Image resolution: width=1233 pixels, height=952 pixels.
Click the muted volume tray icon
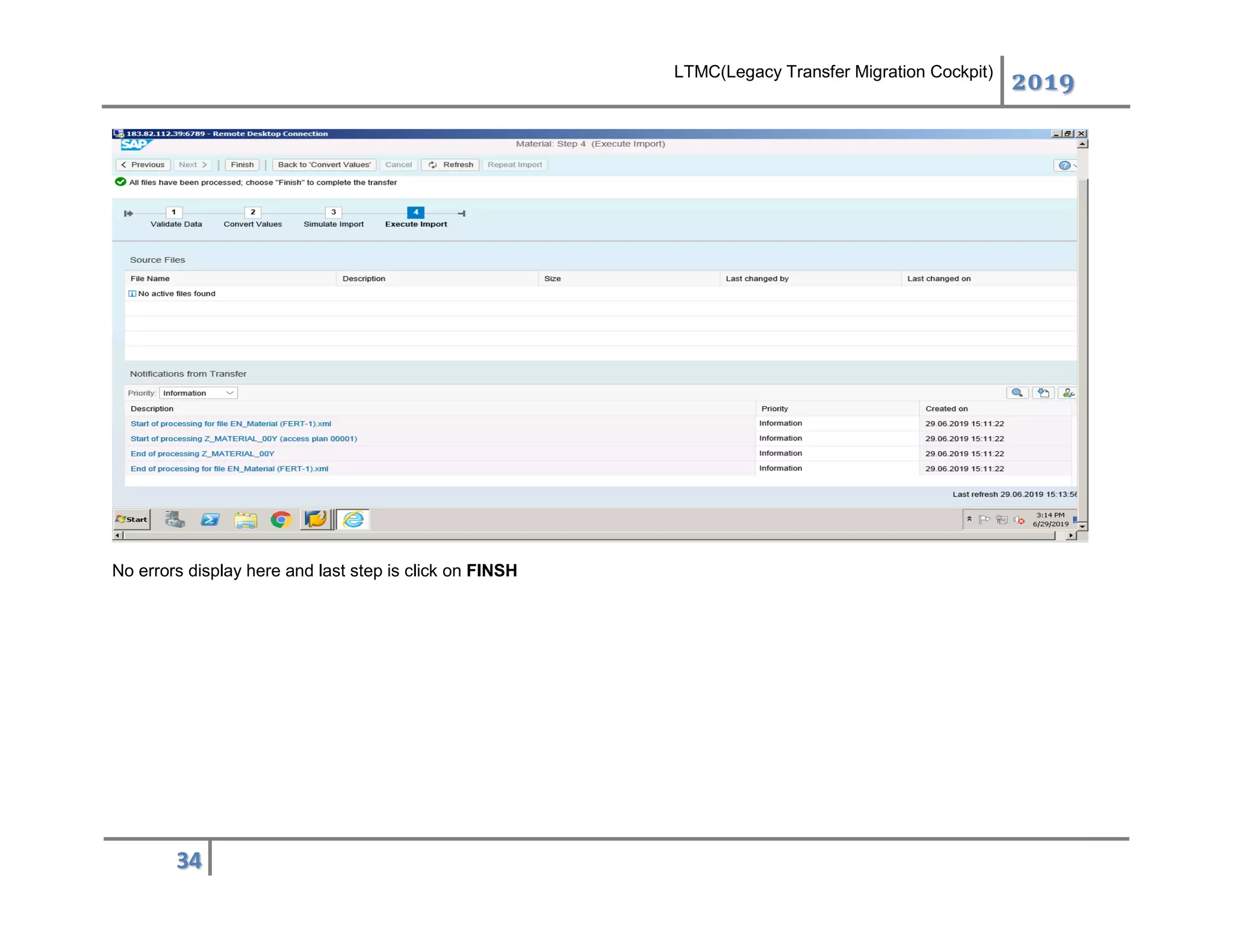[x=1019, y=520]
